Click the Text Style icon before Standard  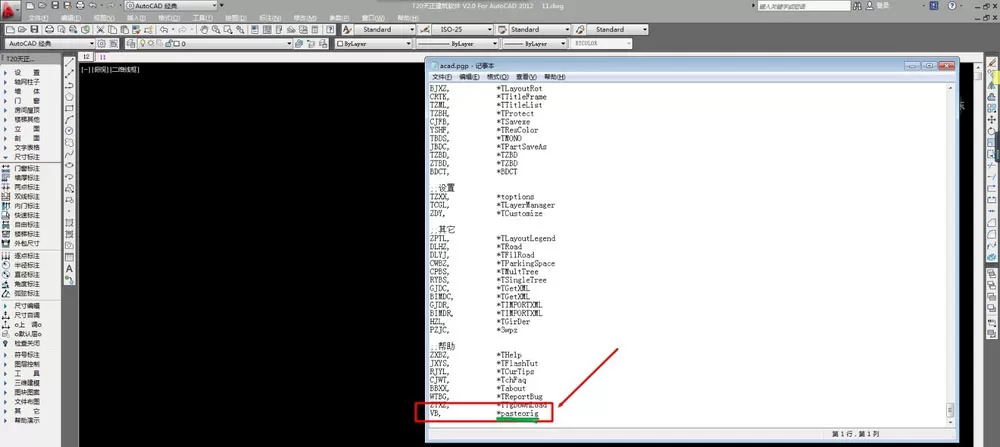tap(348, 29)
